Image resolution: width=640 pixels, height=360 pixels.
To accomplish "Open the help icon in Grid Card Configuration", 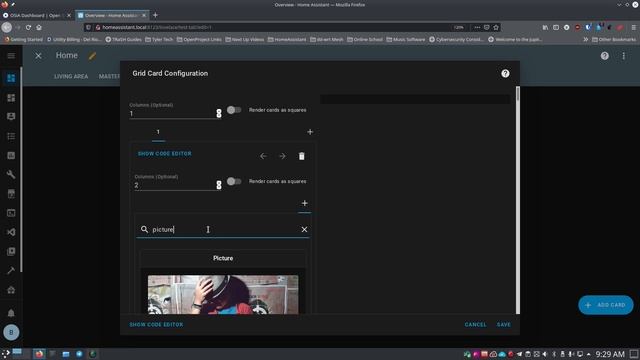I will (505, 73).
